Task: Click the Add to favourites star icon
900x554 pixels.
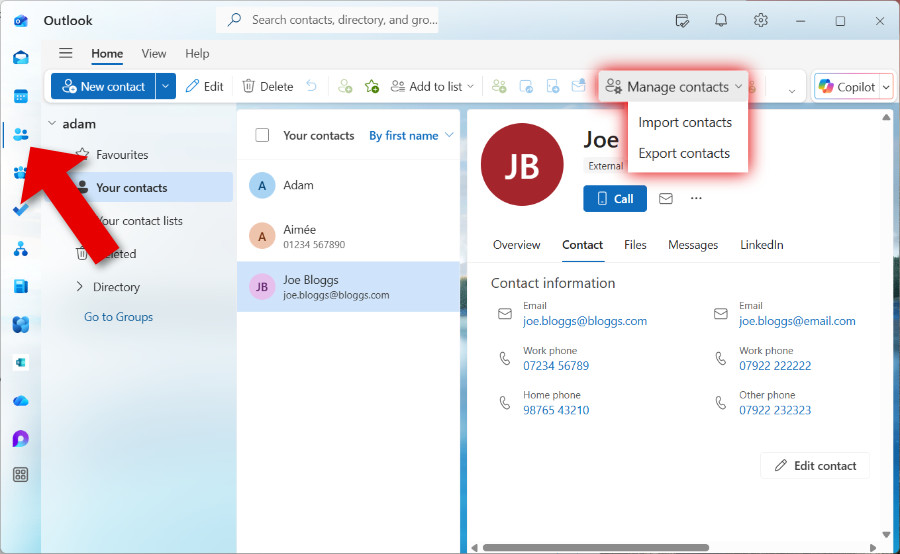Action: click(371, 86)
